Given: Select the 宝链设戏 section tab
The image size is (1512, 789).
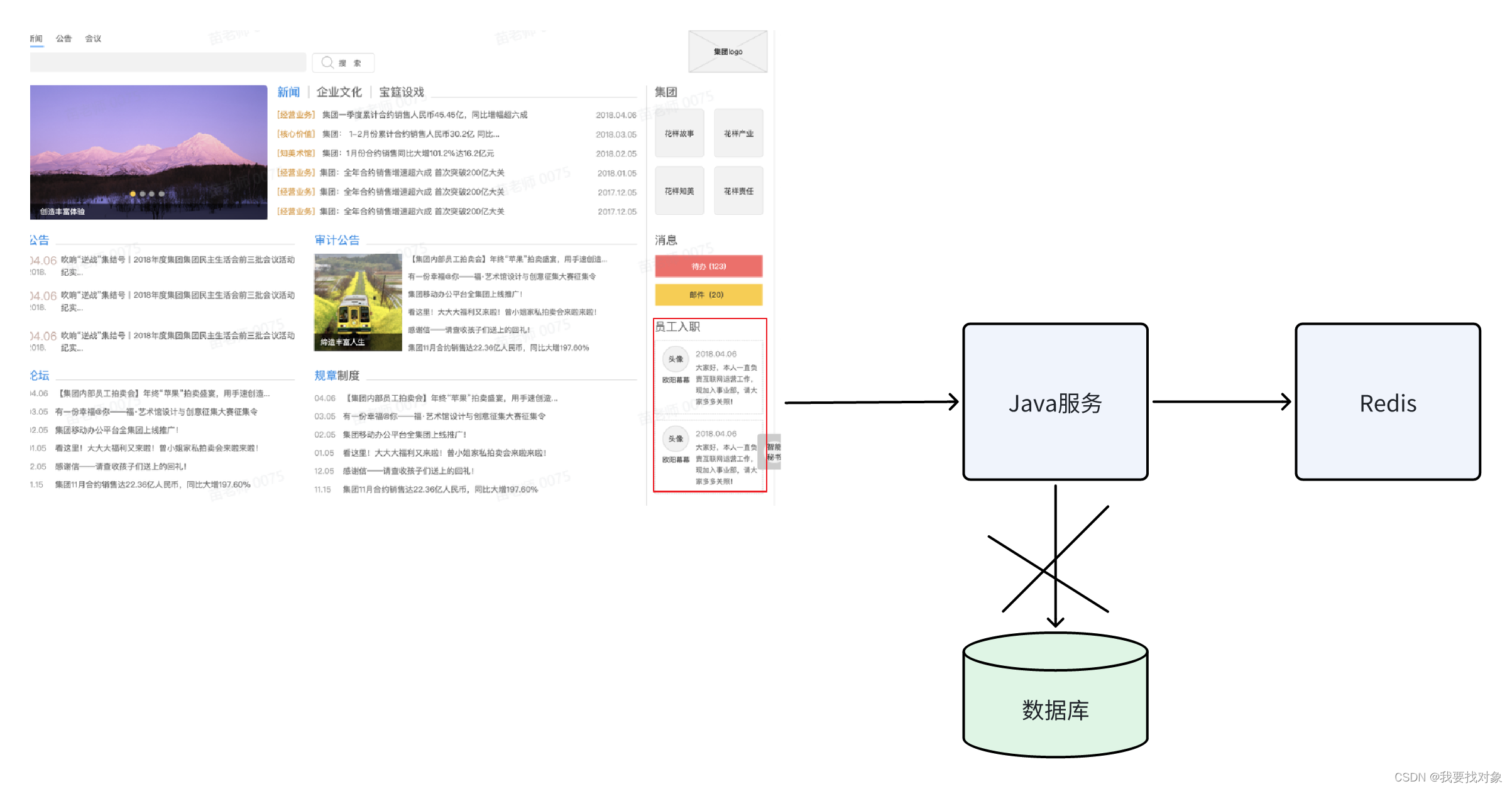Looking at the screenshot, I should 402,92.
